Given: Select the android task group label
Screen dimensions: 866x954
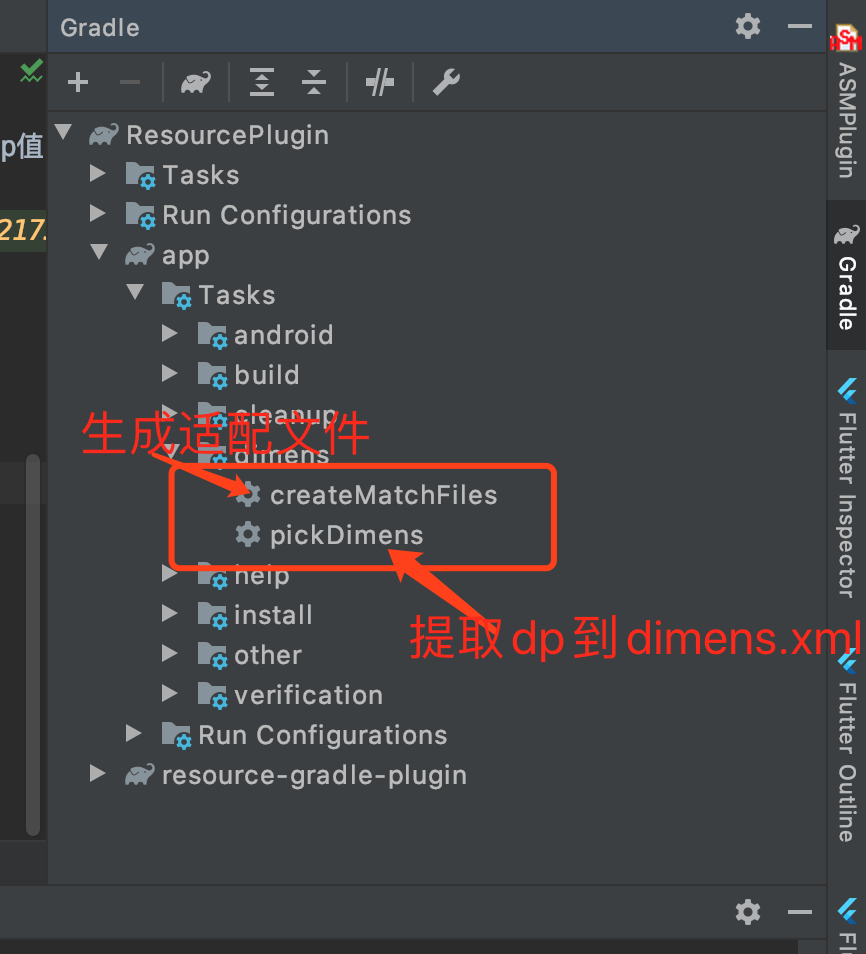Looking at the screenshot, I should 284,335.
